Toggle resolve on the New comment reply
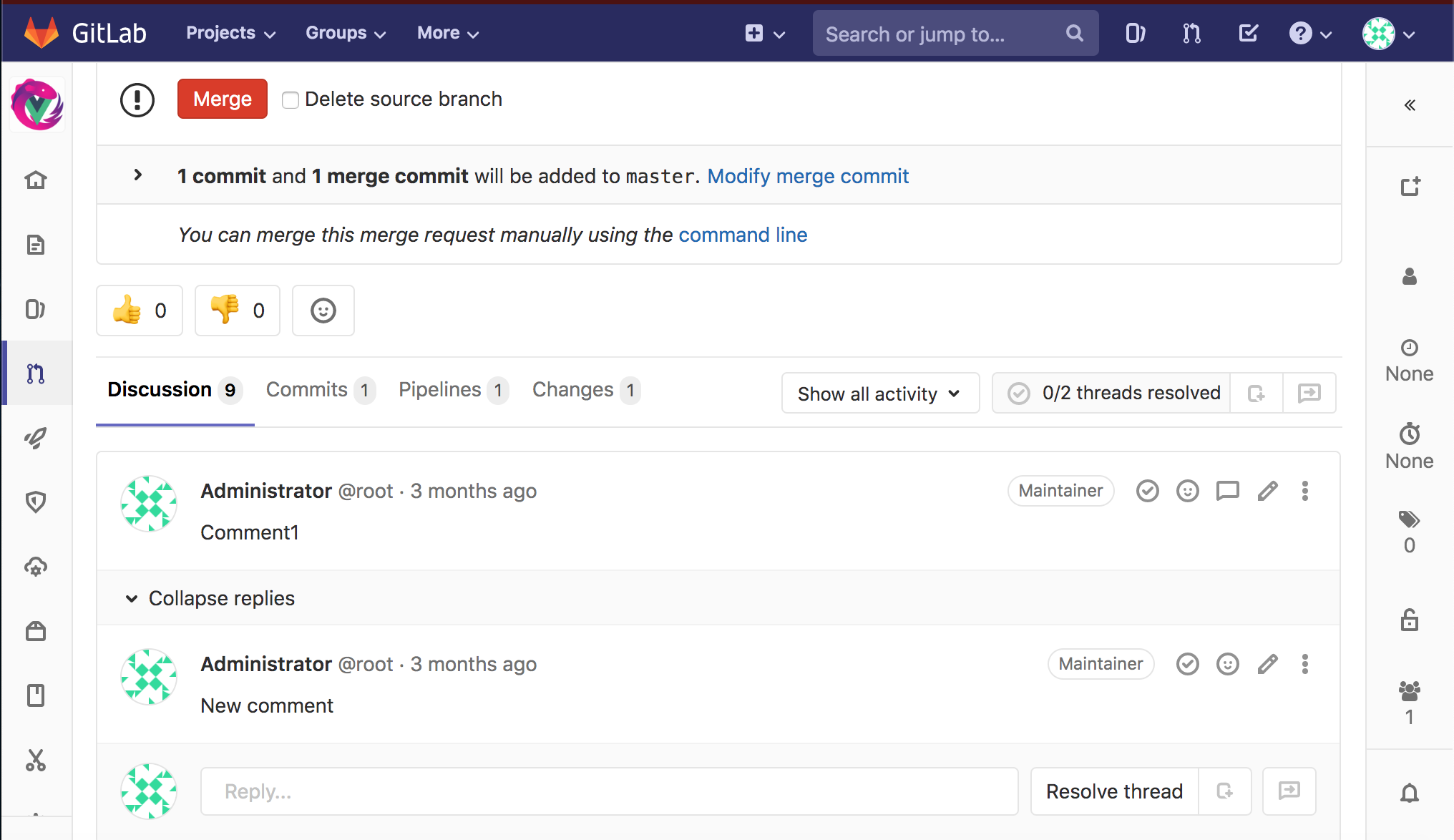The image size is (1454, 840). pos(1187,664)
